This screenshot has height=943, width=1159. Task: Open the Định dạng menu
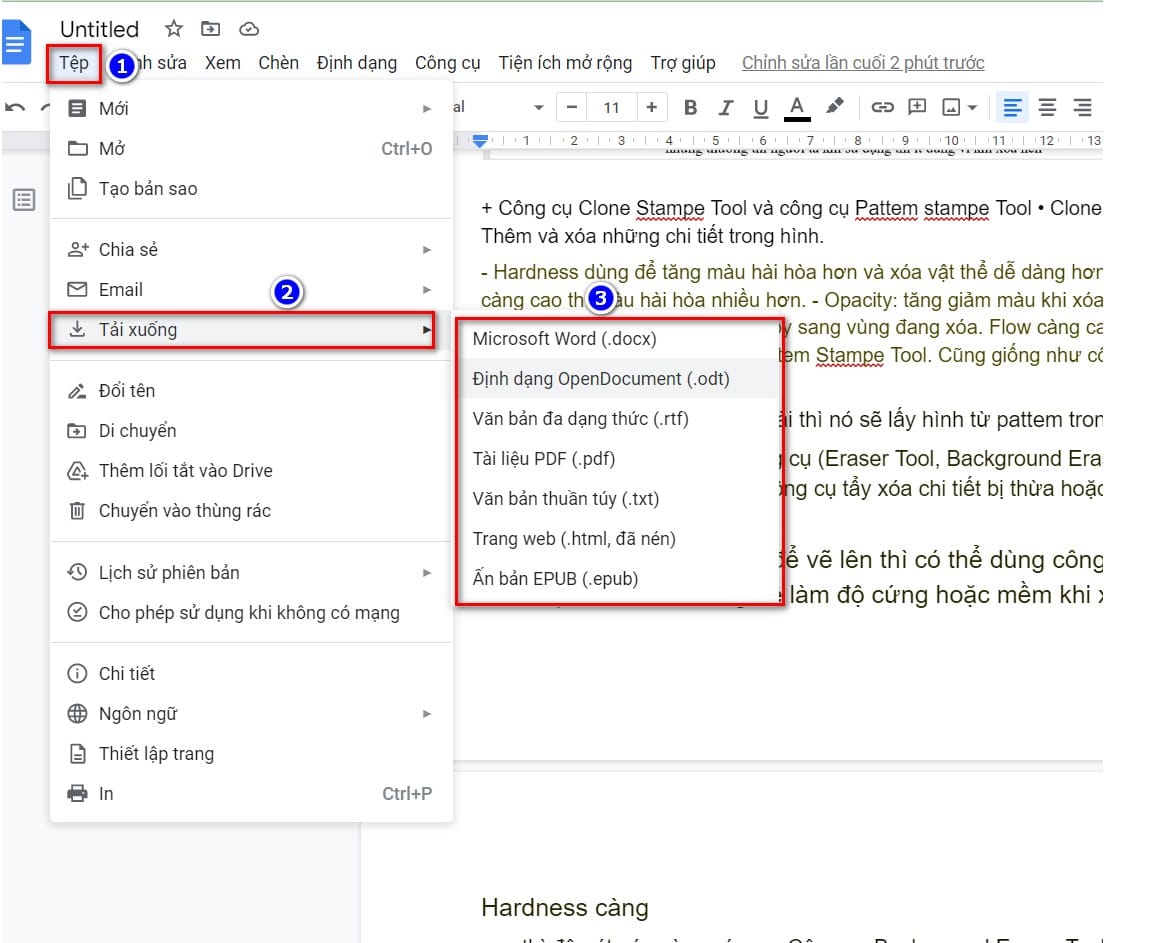[x=357, y=63]
